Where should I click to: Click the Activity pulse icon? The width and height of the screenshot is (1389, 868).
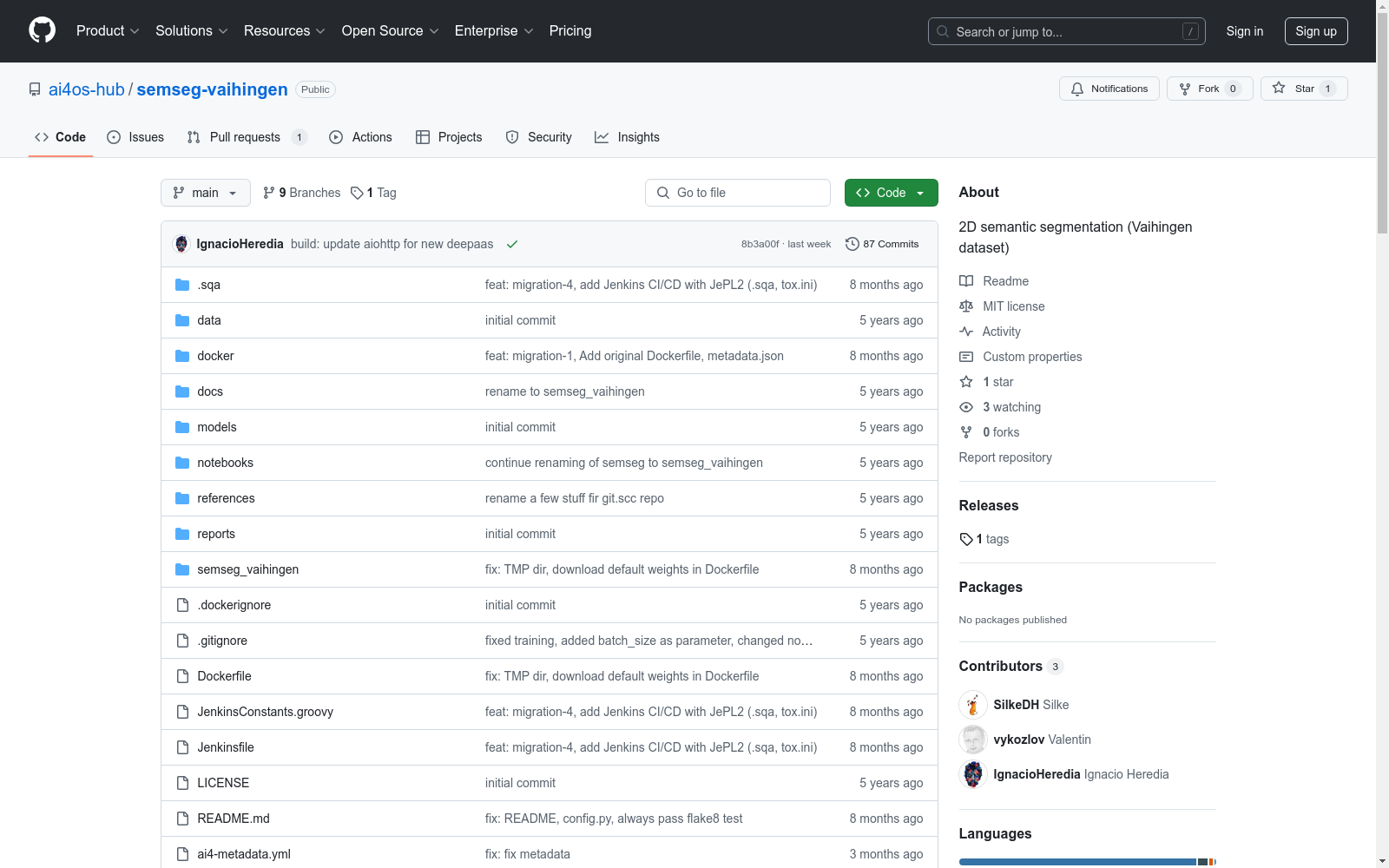[x=966, y=332]
